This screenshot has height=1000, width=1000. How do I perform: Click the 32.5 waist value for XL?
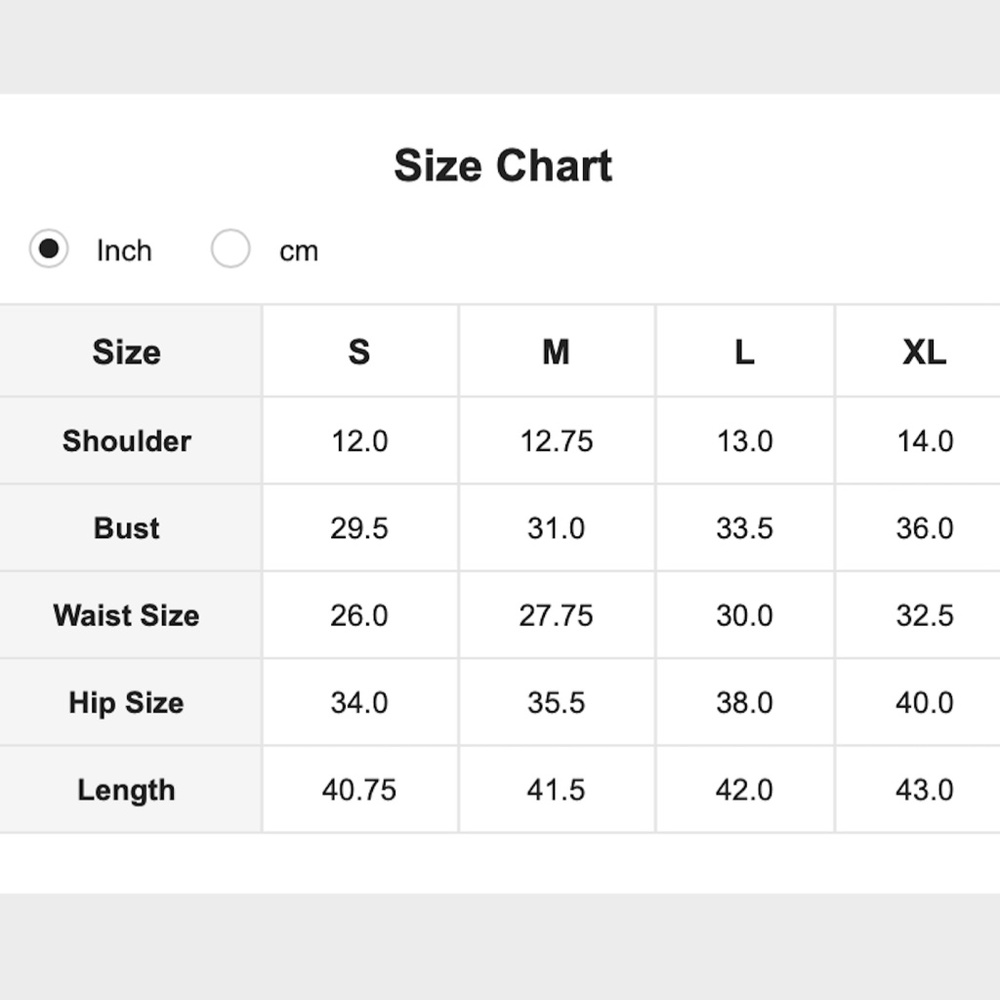(x=924, y=615)
